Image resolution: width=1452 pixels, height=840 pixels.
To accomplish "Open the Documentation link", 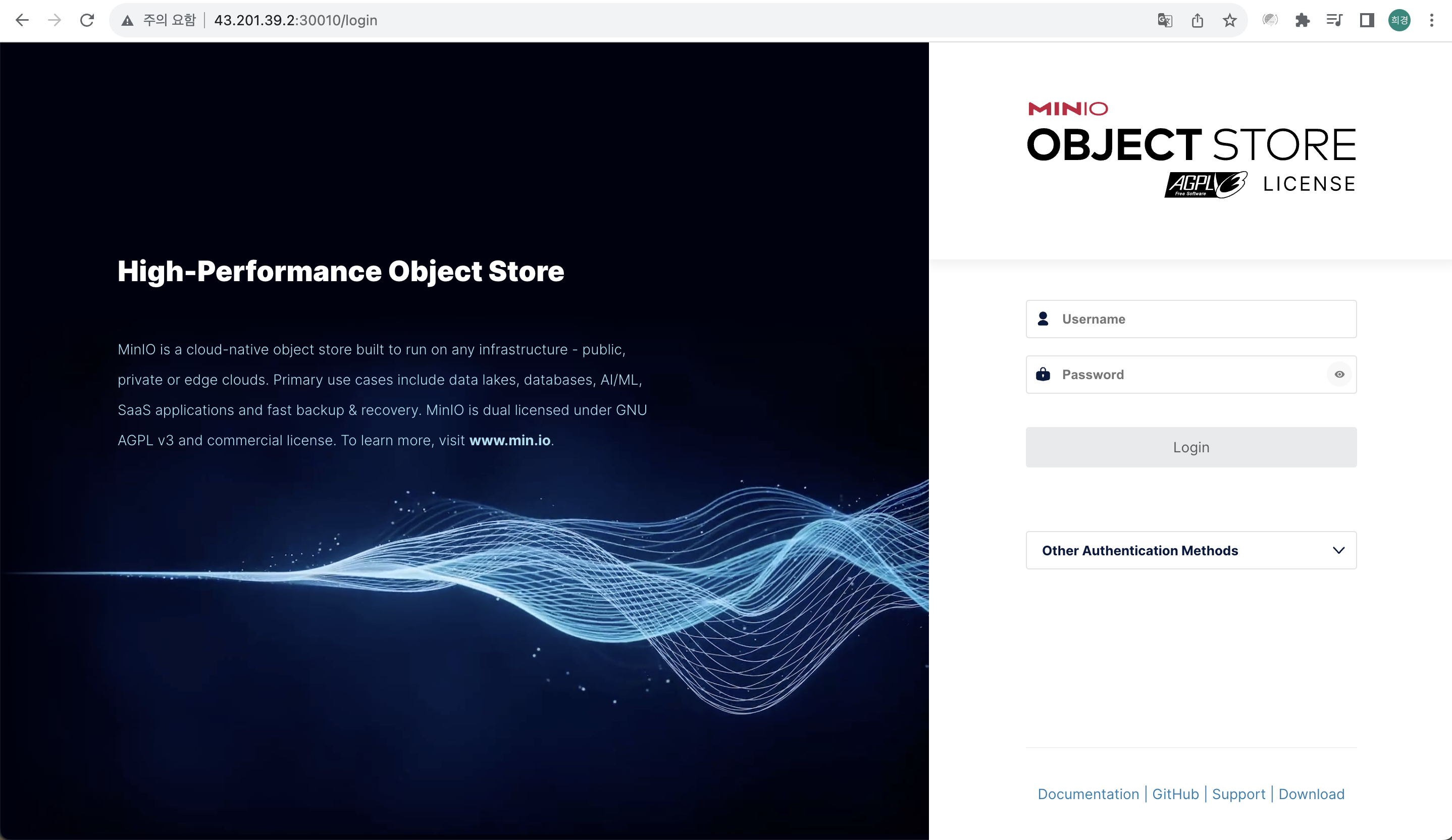I will [x=1088, y=794].
